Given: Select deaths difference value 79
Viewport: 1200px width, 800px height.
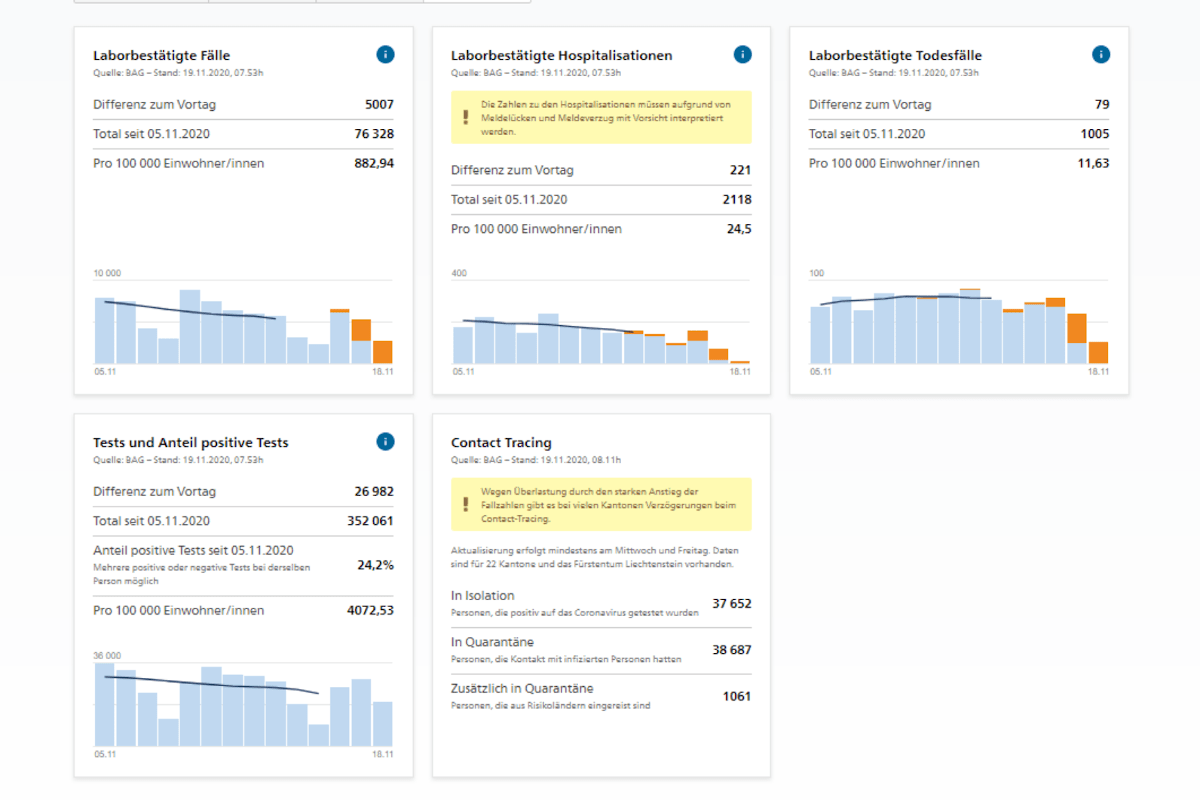Looking at the screenshot, I should (1102, 104).
